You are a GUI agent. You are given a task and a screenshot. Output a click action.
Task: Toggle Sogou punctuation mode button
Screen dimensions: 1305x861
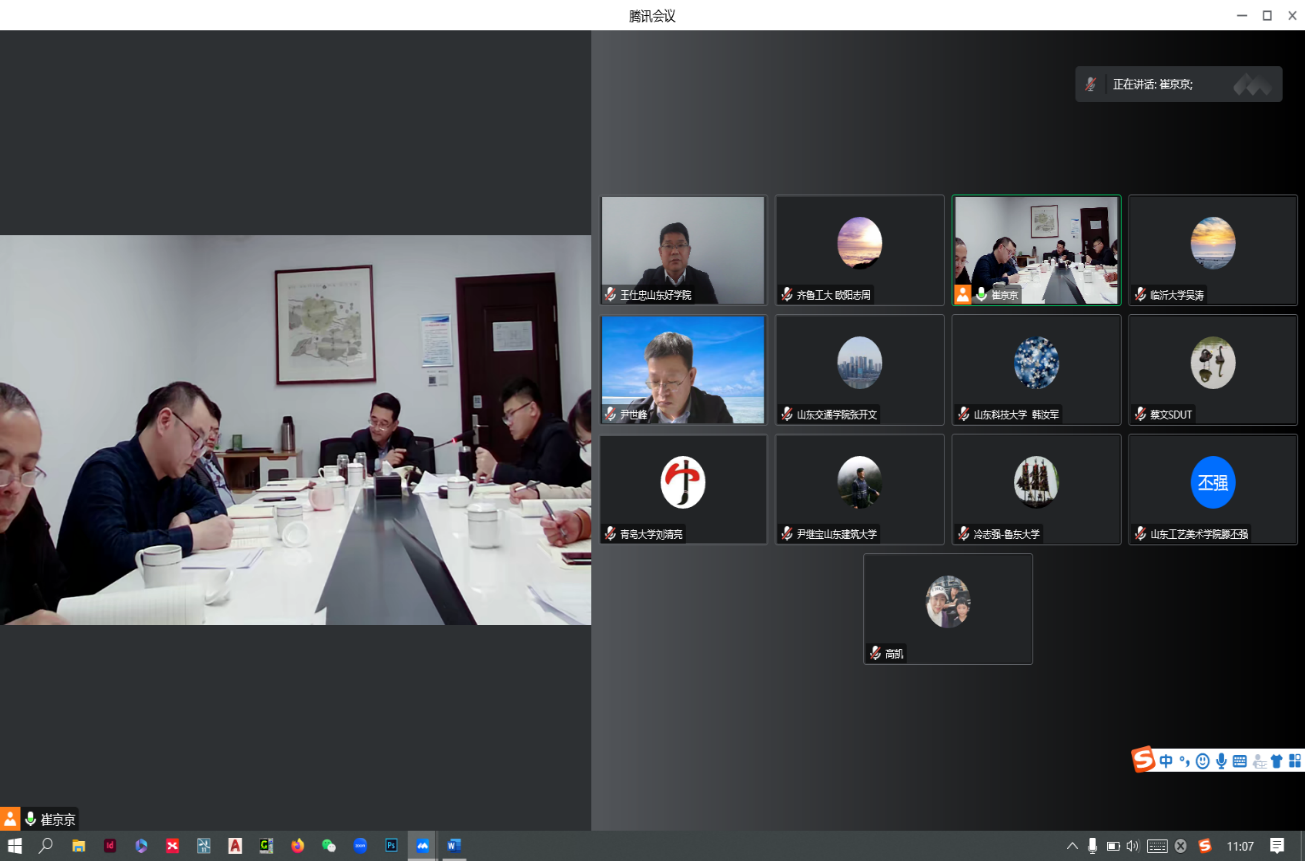pos(1184,761)
